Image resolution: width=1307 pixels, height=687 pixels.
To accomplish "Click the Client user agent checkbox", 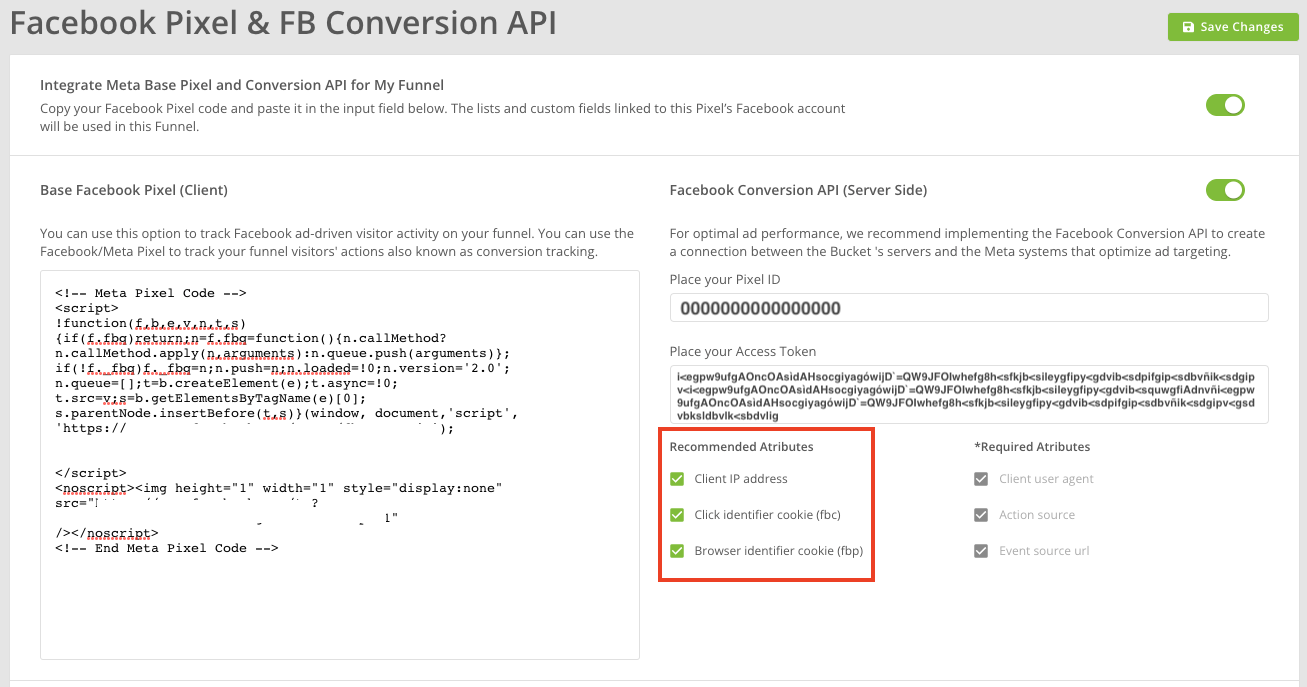I will (x=981, y=479).
